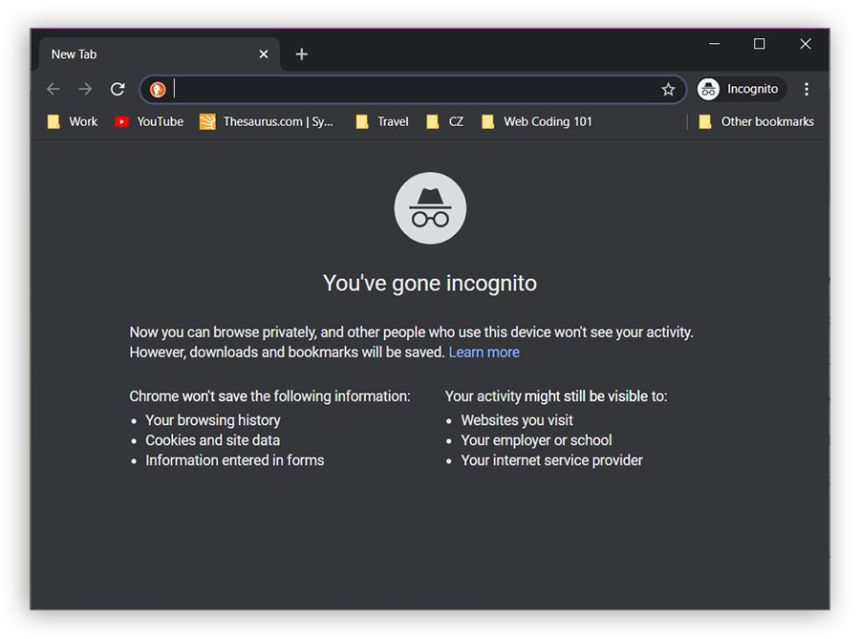The height and width of the screenshot is (639, 860).
Task: Open a new tab with the plus button
Action: point(302,54)
